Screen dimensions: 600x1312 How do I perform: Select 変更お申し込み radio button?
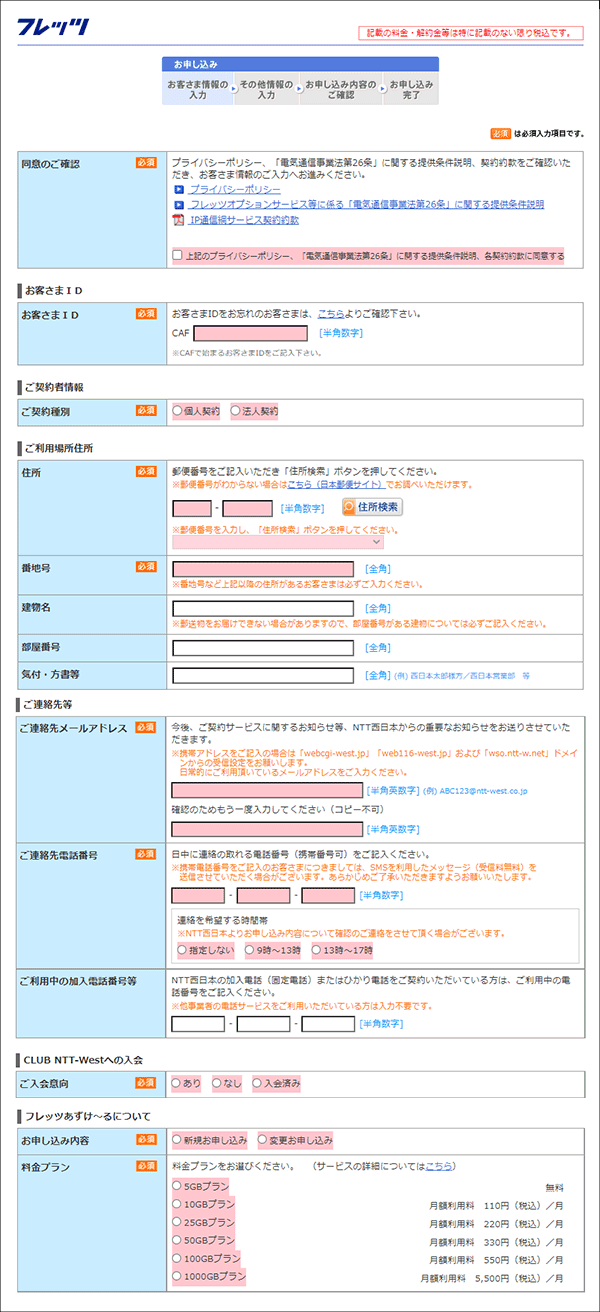[264, 1139]
